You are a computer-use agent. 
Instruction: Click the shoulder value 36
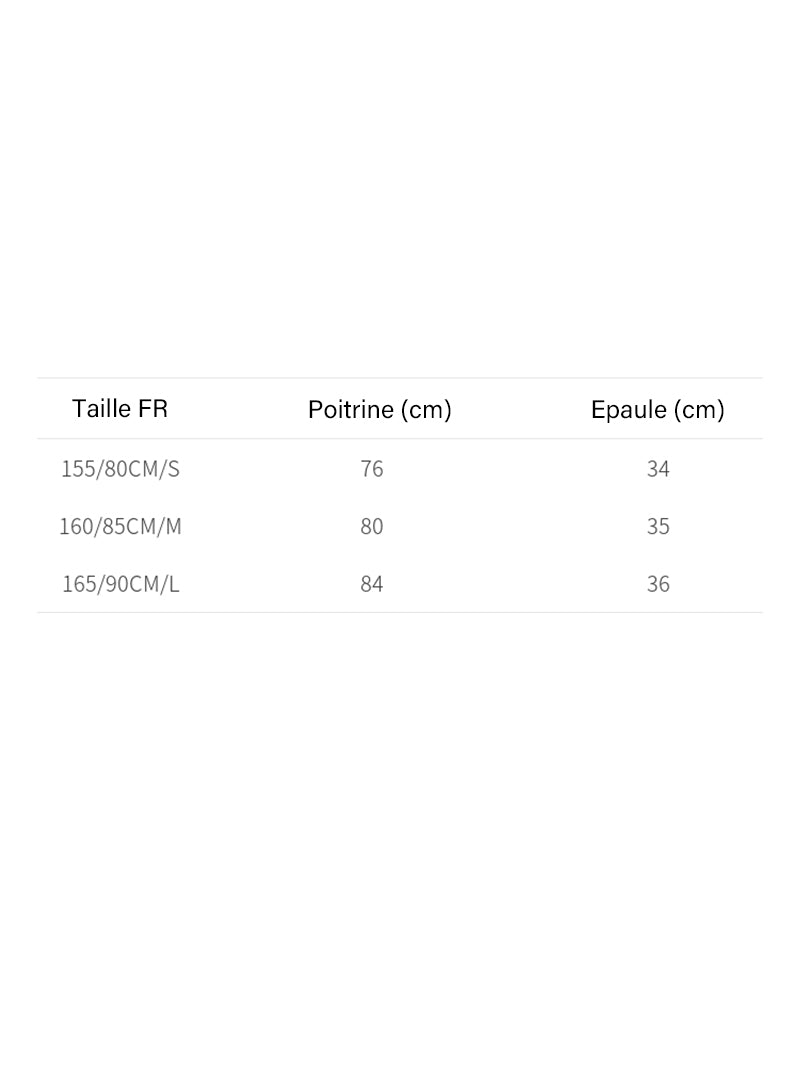click(x=658, y=584)
